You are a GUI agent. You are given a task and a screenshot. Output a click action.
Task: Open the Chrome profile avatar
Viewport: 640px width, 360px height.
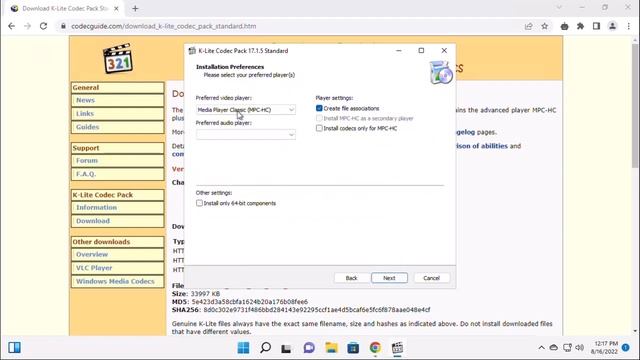click(x=612, y=26)
